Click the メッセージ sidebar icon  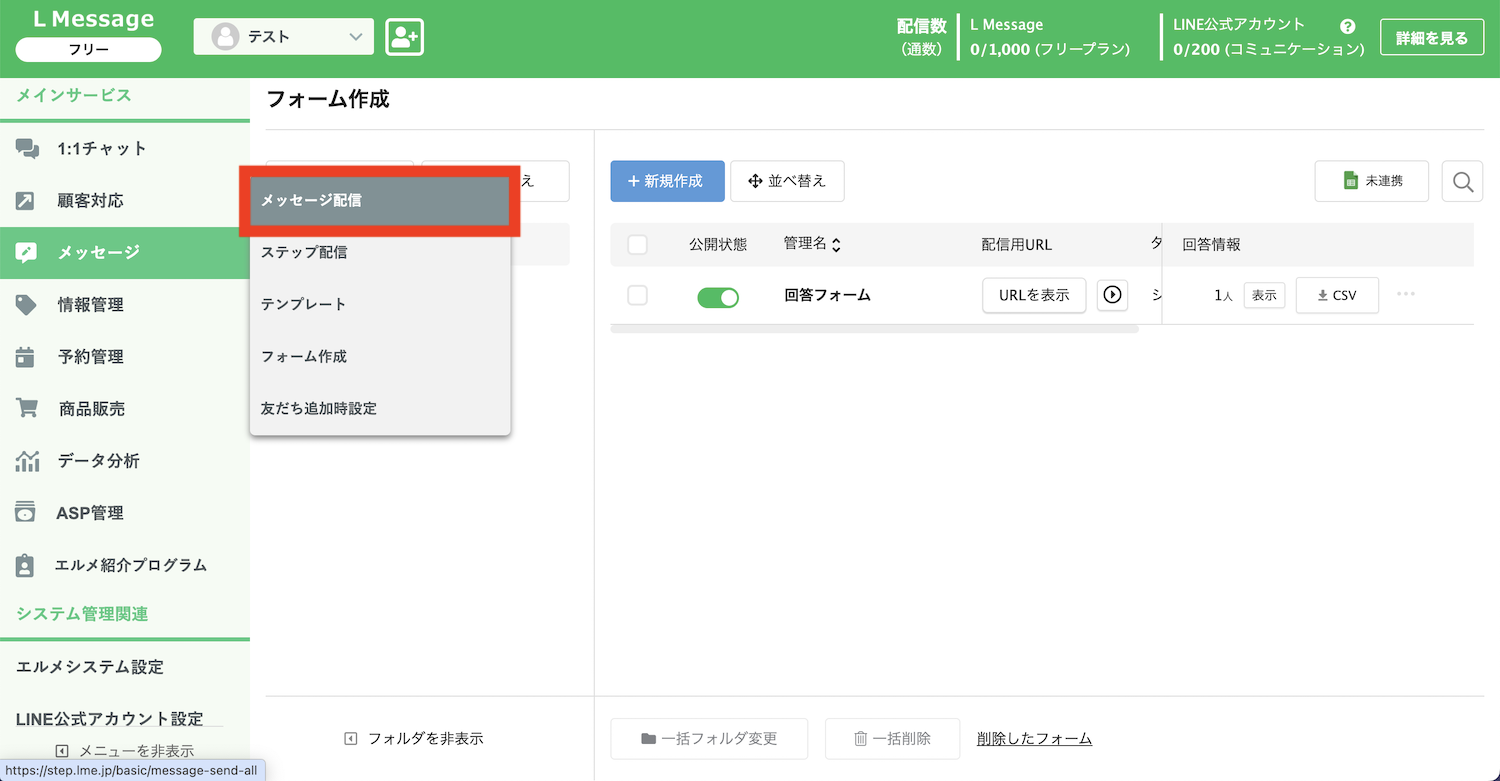(26, 253)
